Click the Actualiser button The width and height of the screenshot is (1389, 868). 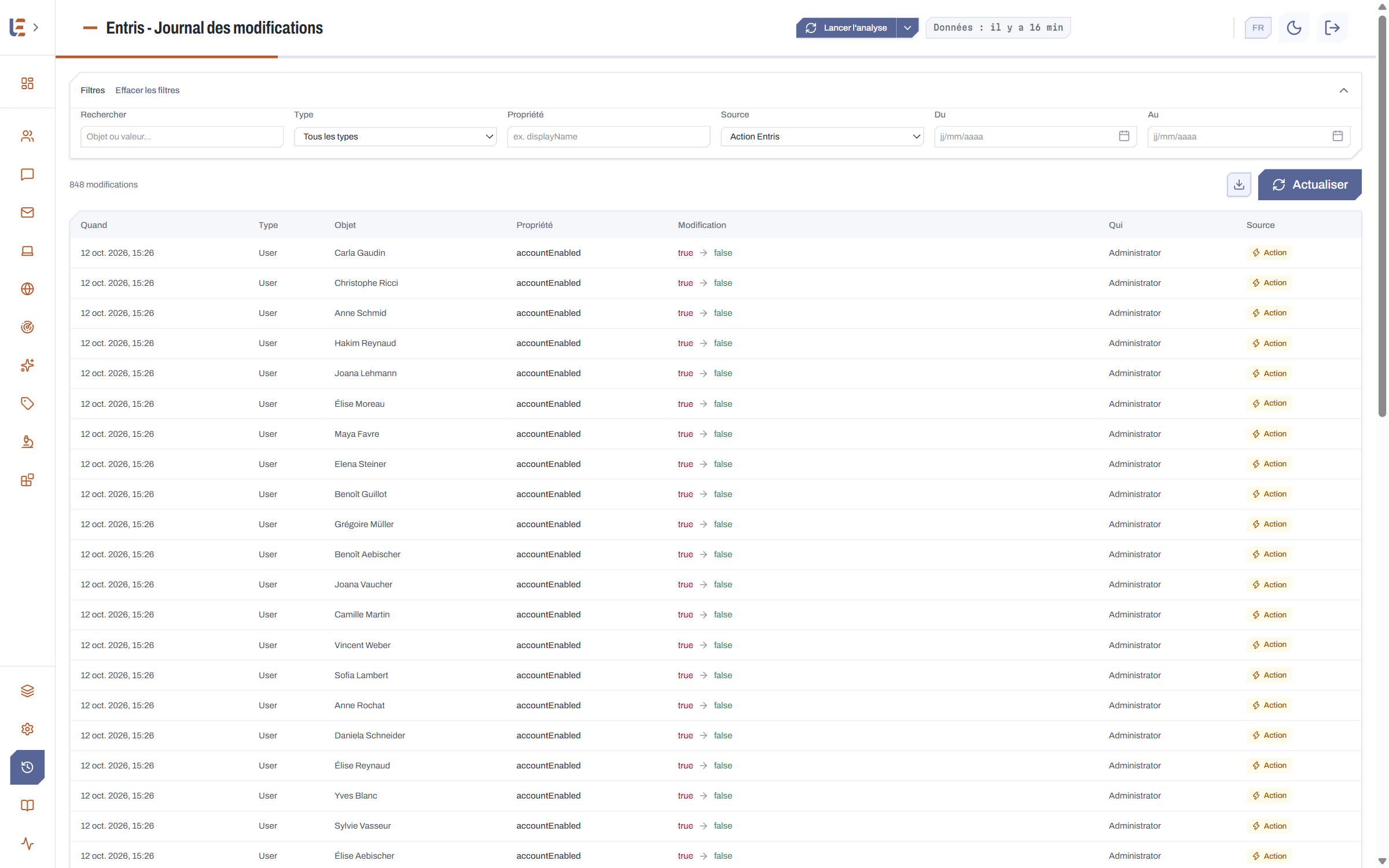[x=1310, y=185]
